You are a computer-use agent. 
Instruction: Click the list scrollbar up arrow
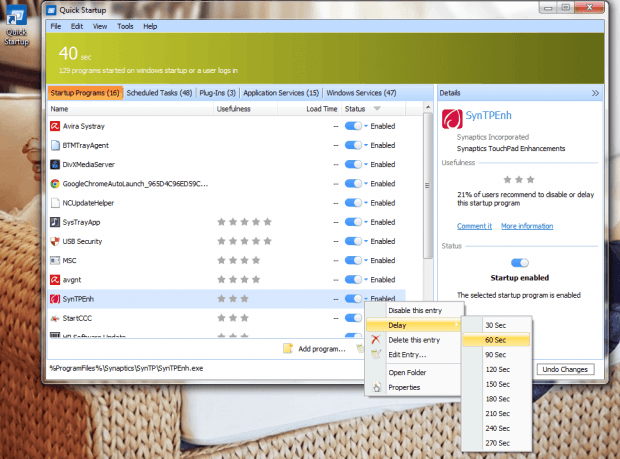click(x=428, y=108)
